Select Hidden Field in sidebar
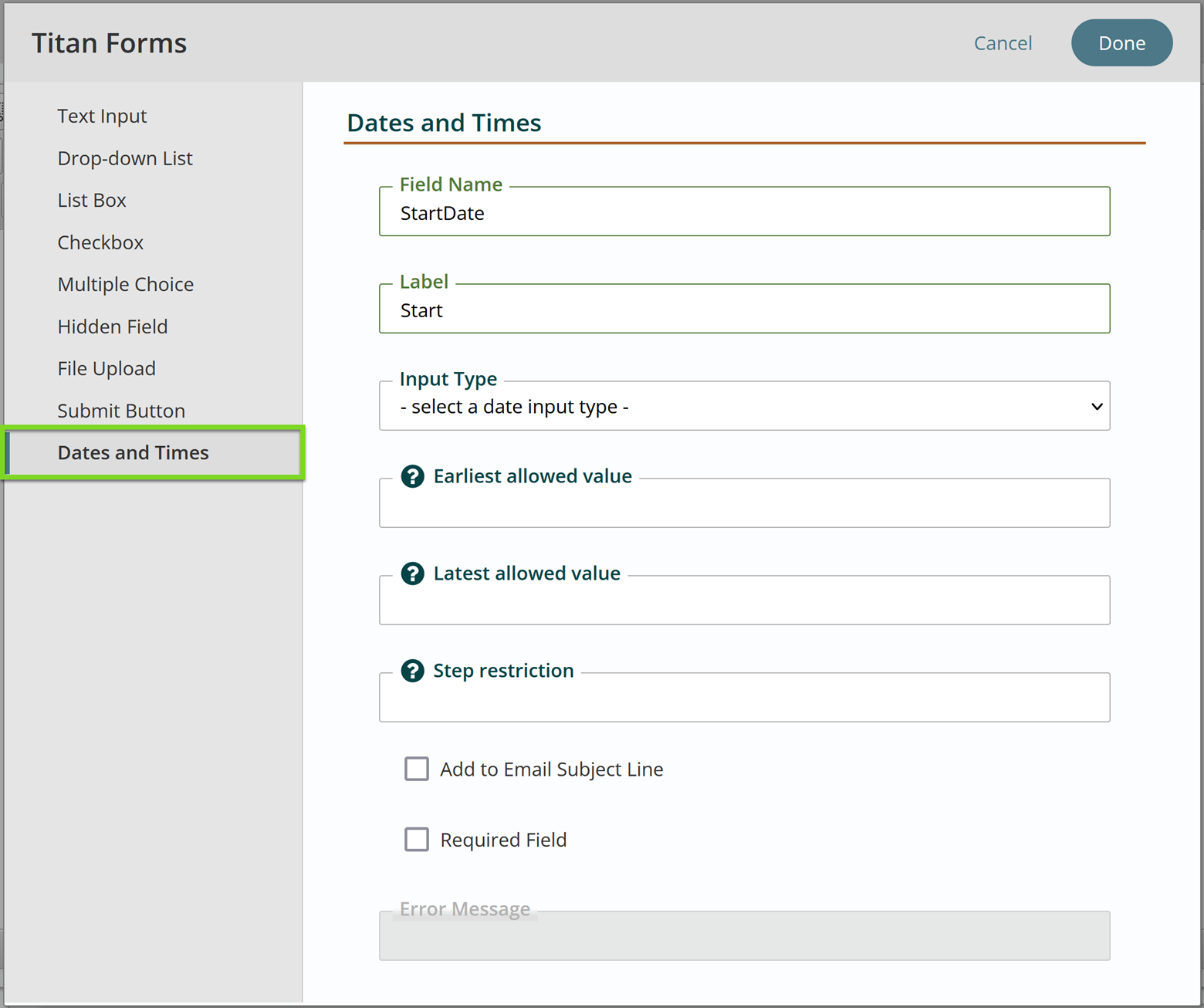Viewport: 1204px width, 1008px height. pyautogui.click(x=113, y=326)
